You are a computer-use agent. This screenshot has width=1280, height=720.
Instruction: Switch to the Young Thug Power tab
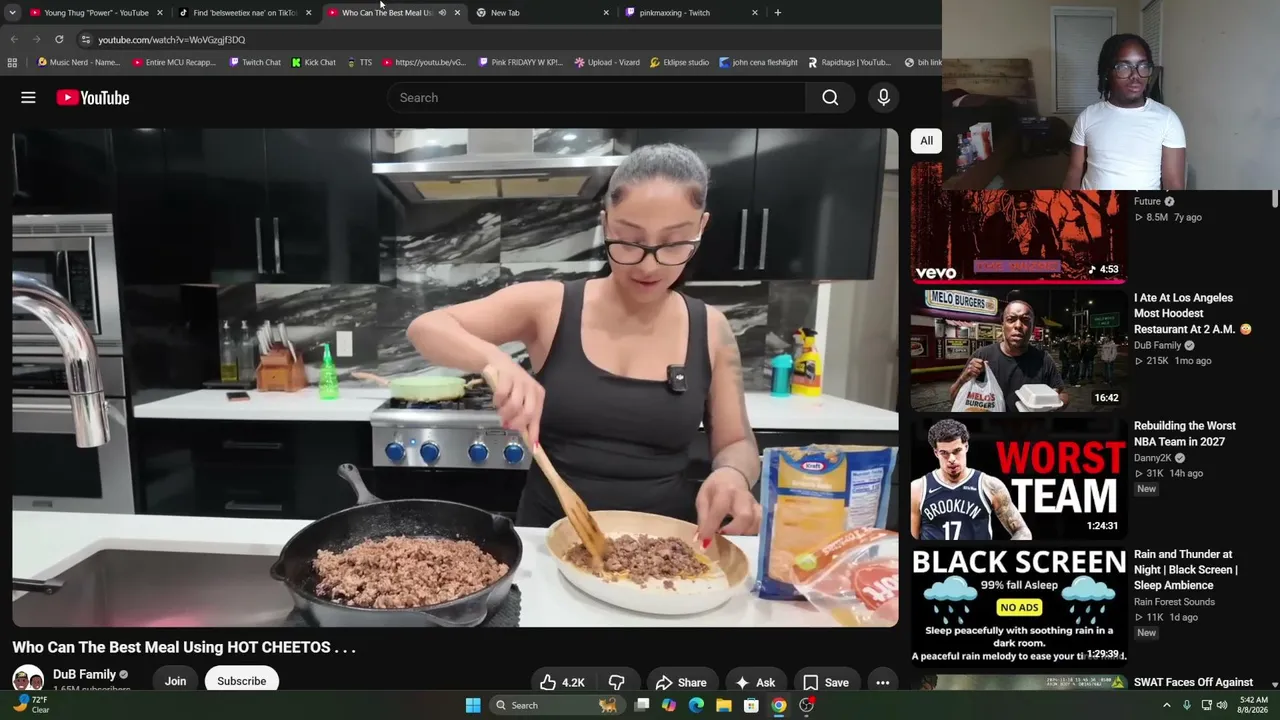tap(96, 13)
